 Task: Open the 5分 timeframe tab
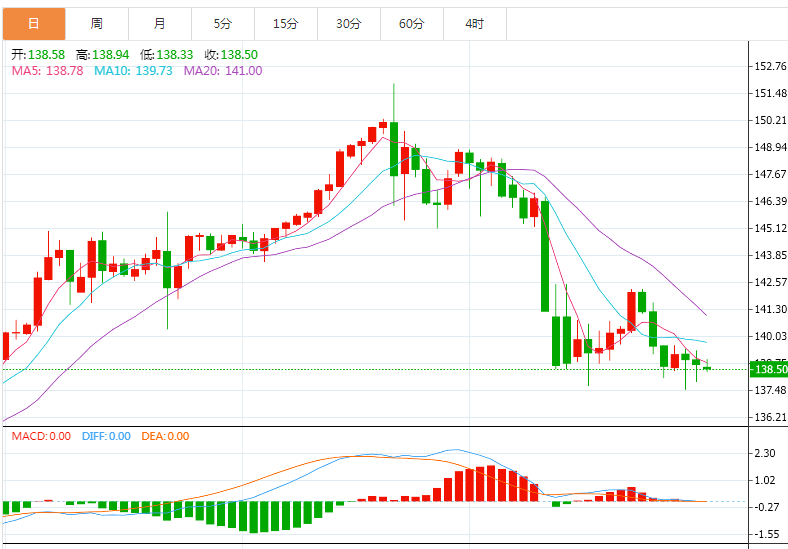click(x=223, y=24)
